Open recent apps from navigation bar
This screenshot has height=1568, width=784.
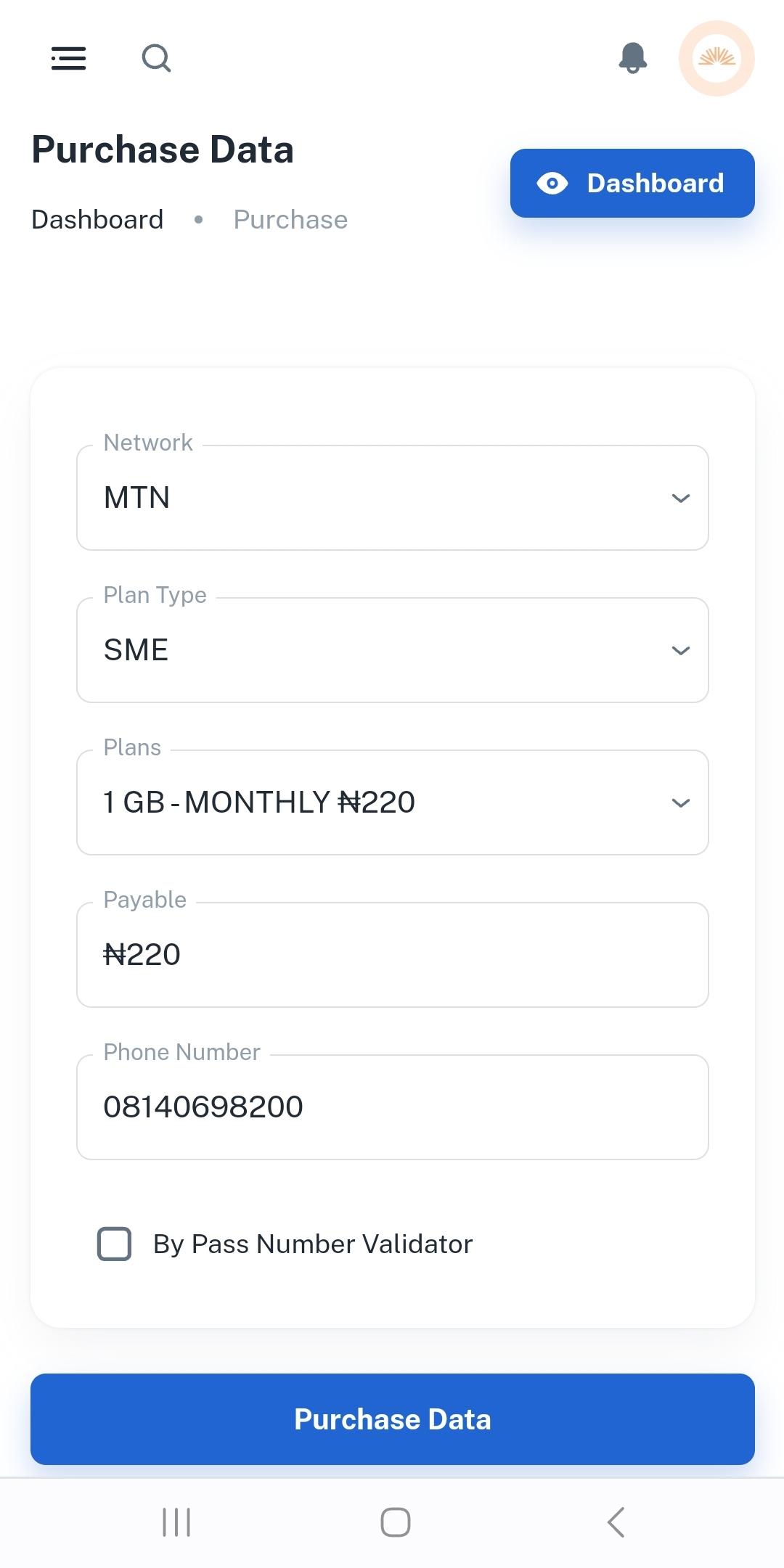(176, 1522)
